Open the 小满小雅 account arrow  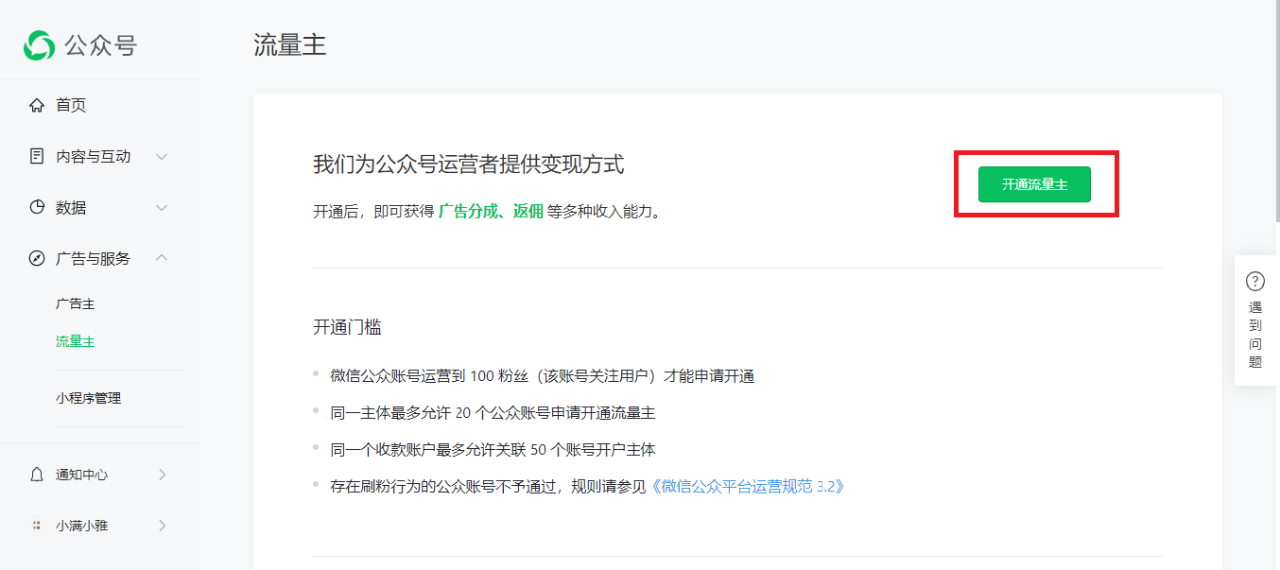[162, 525]
